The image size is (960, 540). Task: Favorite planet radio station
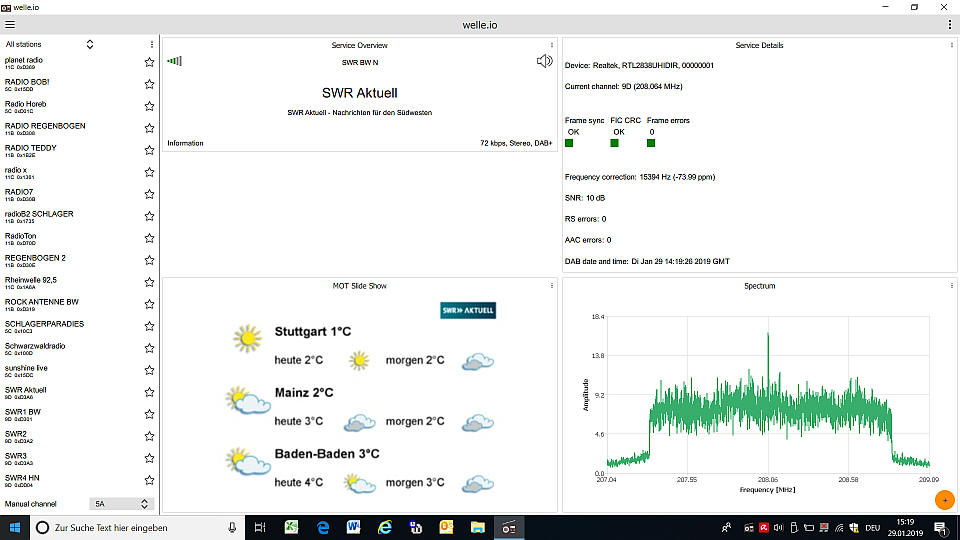(x=149, y=62)
